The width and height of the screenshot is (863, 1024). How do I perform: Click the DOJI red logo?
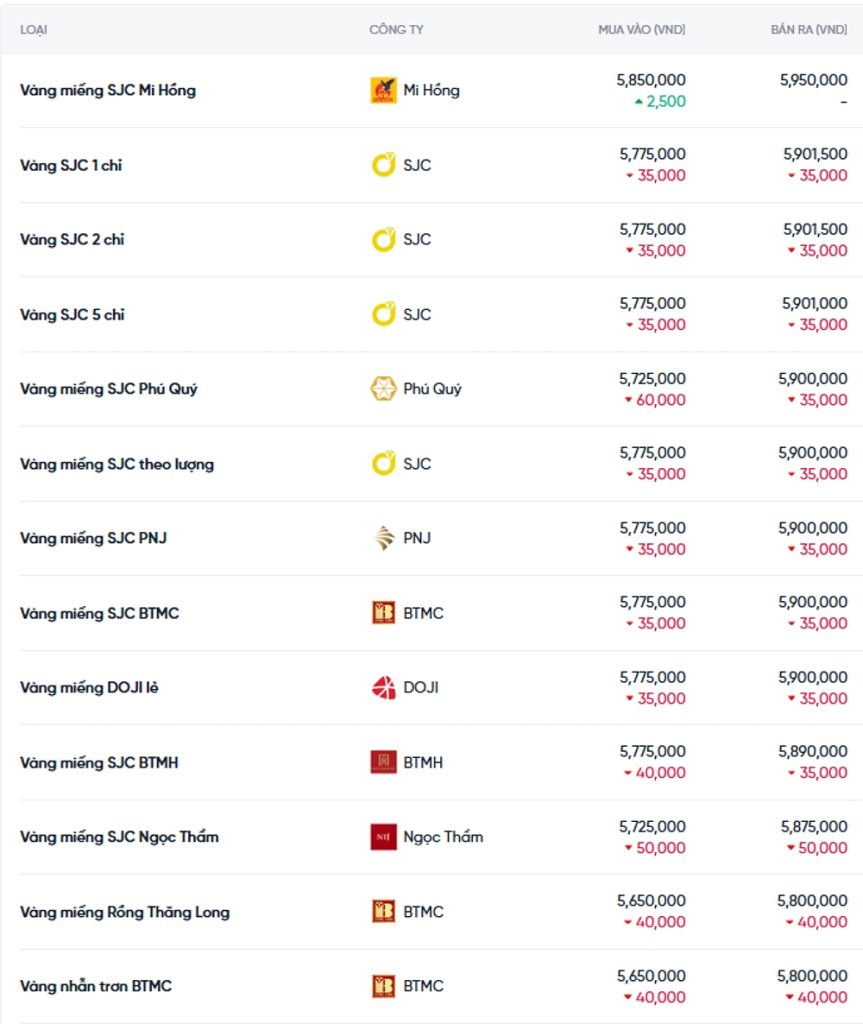pos(383,688)
